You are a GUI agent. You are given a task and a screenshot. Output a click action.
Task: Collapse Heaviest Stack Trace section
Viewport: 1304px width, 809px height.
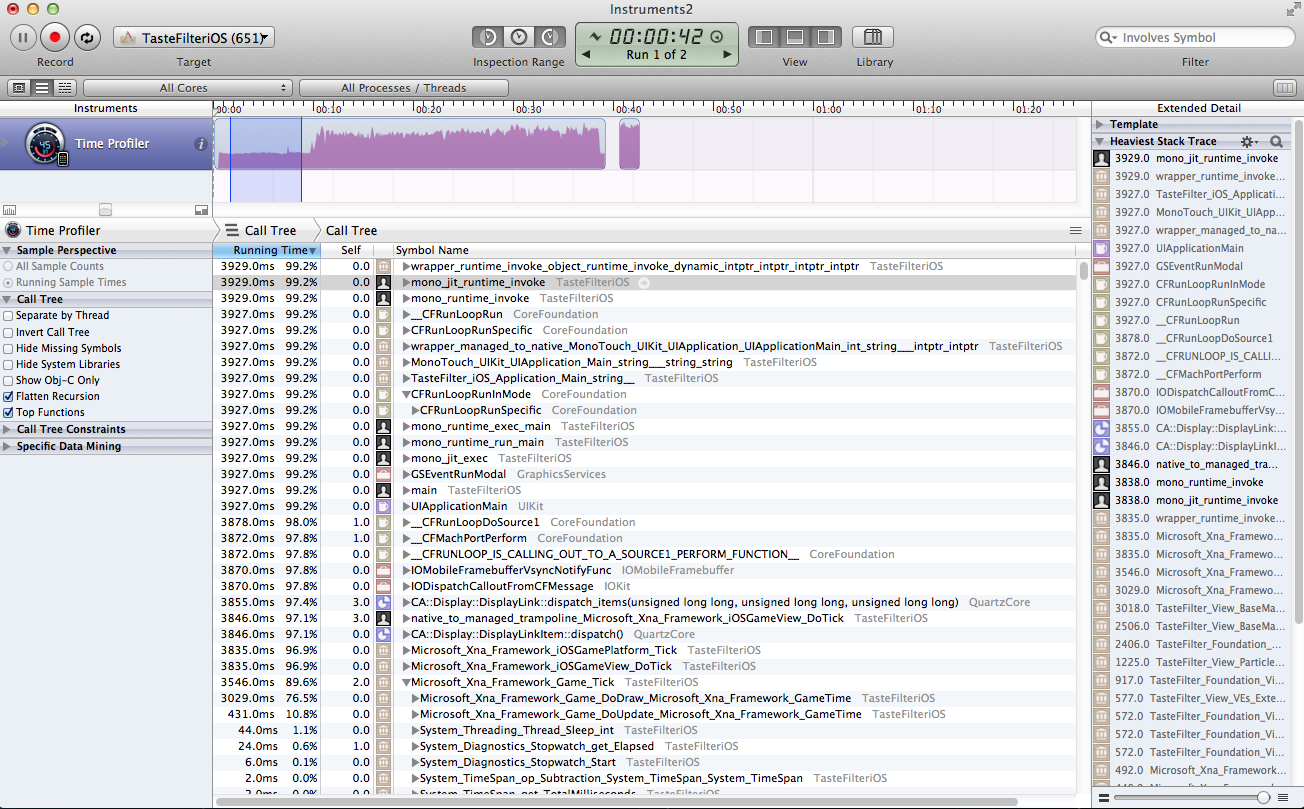1100,142
